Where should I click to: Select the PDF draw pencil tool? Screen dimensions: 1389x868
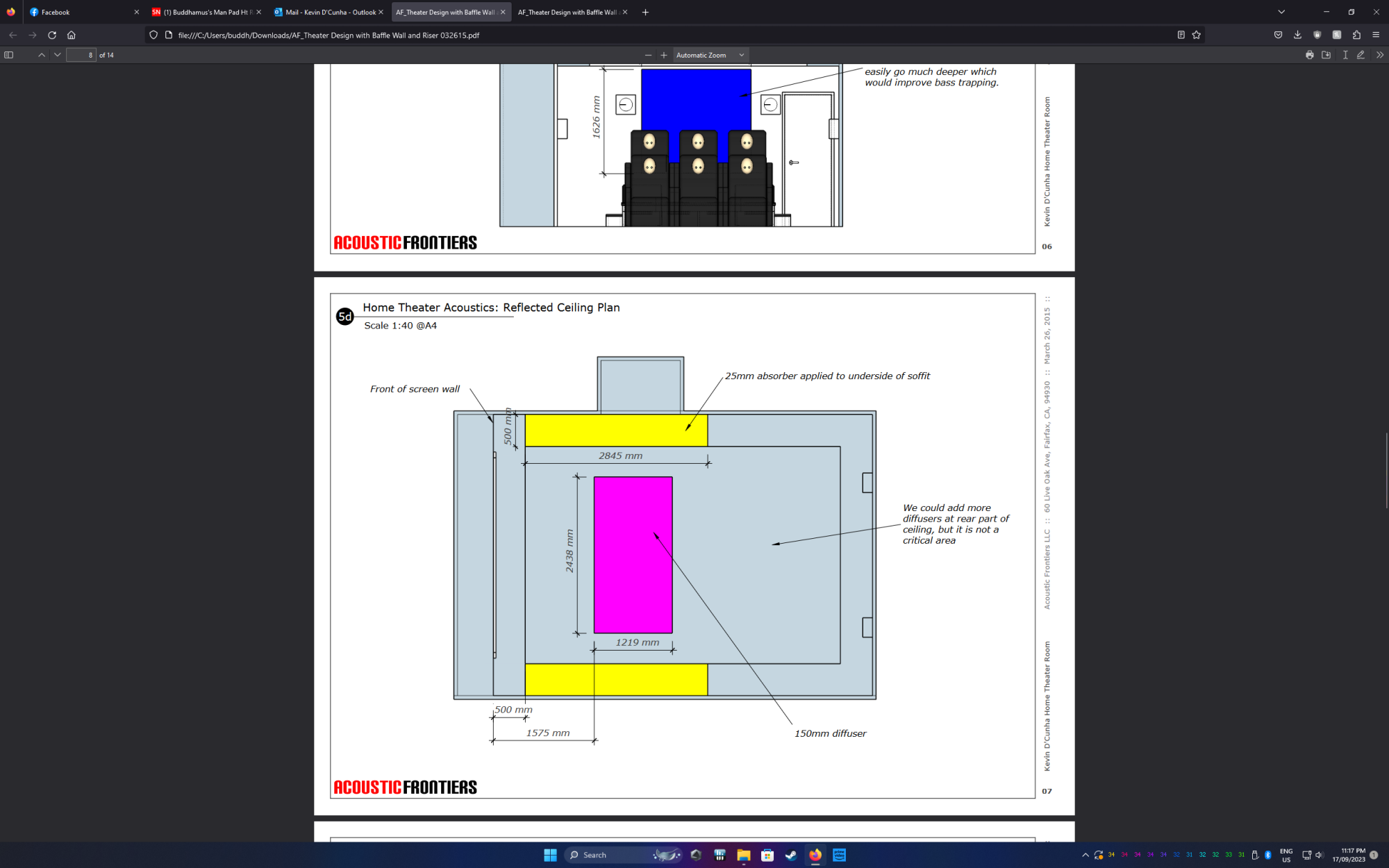point(1361,55)
